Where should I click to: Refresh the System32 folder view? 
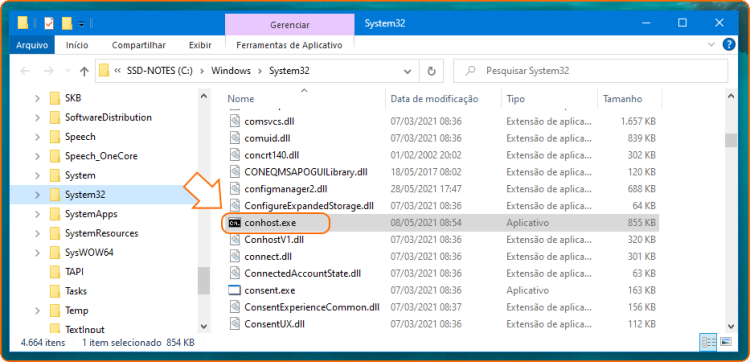(431, 71)
